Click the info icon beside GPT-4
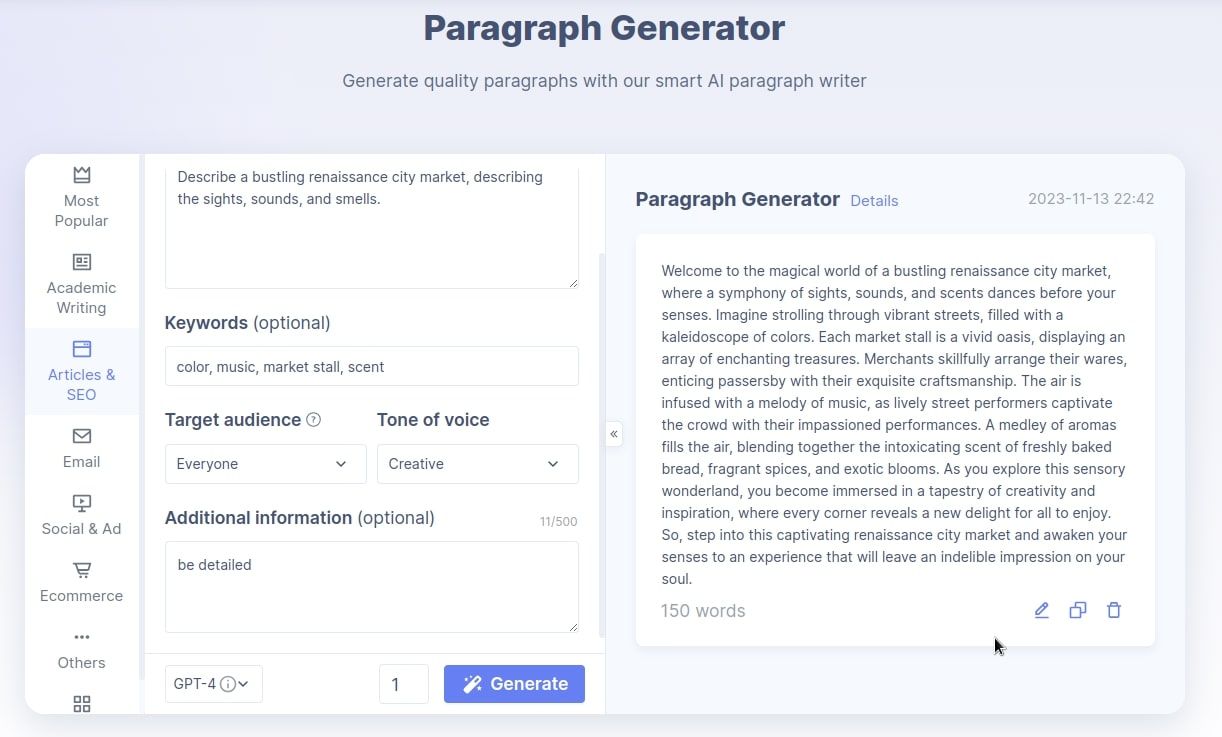This screenshot has width=1222, height=737. tap(228, 684)
